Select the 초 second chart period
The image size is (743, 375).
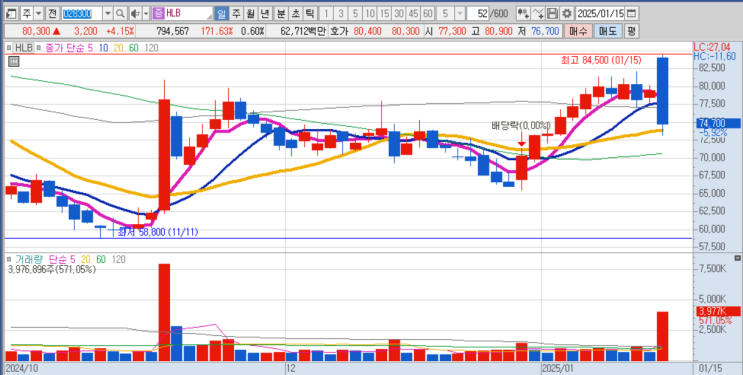[295, 13]
